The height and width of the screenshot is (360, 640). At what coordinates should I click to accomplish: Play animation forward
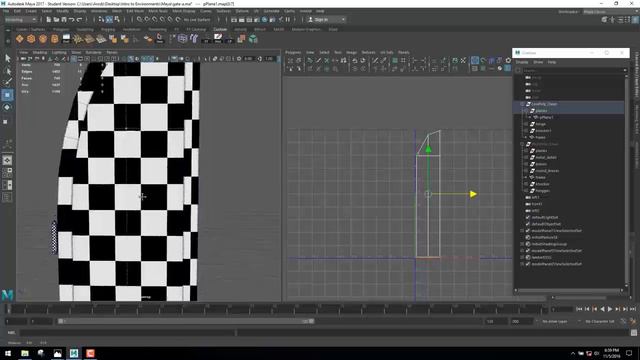coord(610,309)
